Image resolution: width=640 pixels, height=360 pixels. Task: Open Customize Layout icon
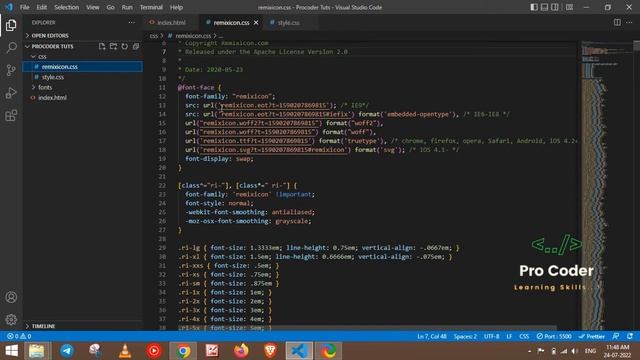(x=569, y=7)
